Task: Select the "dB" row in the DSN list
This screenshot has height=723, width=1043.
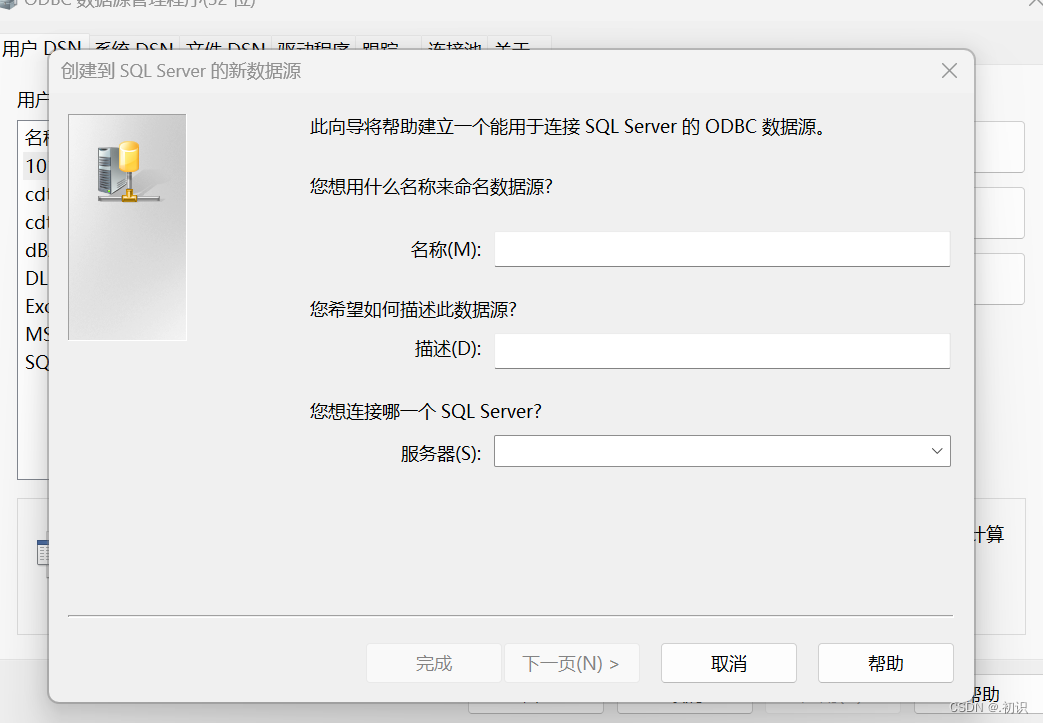Action: [36, 250]
